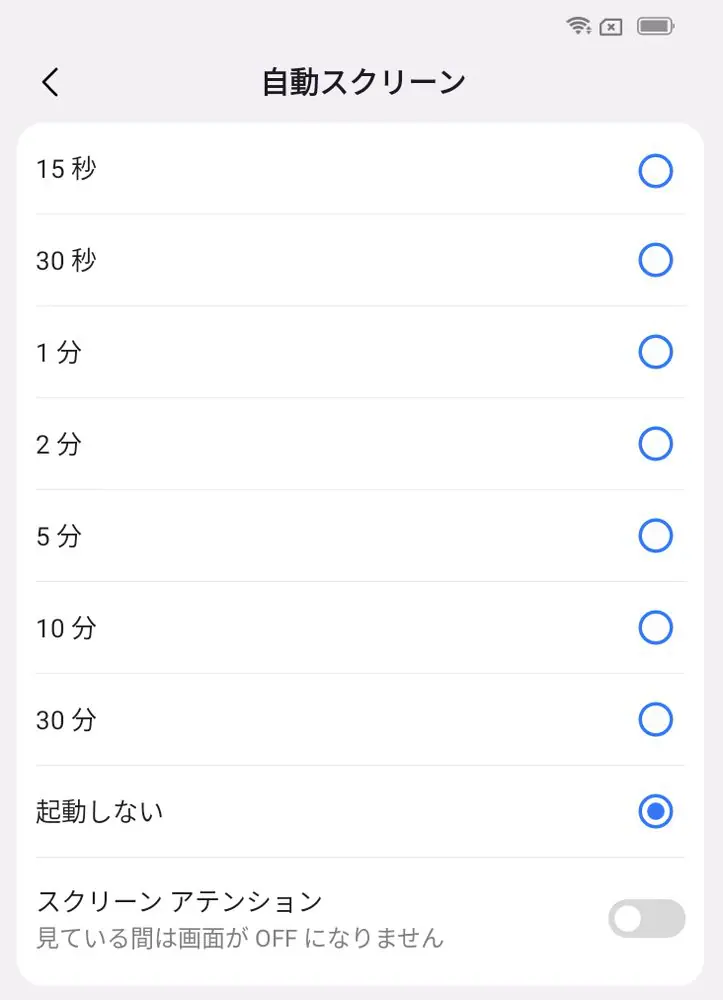Select the 10 分 radio button

(x=655, y=628)
